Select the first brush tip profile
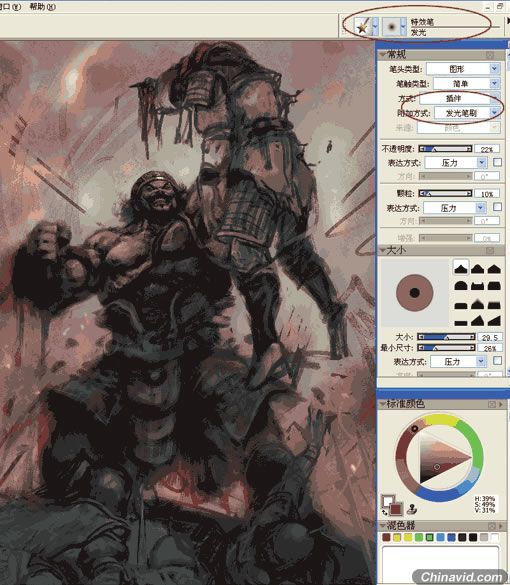This screenshot has height=585, width=510. pyautogui.click(x=461, y=269)
